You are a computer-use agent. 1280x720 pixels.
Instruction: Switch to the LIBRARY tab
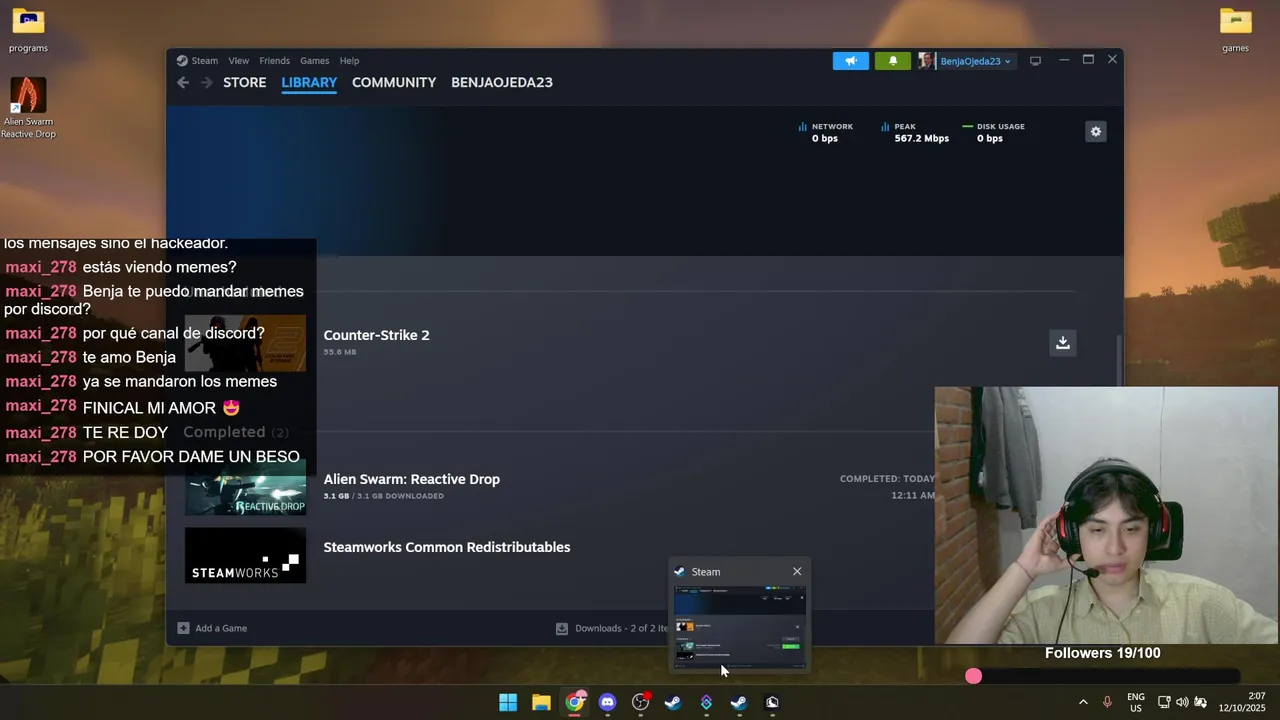click(x=309, y=82)
